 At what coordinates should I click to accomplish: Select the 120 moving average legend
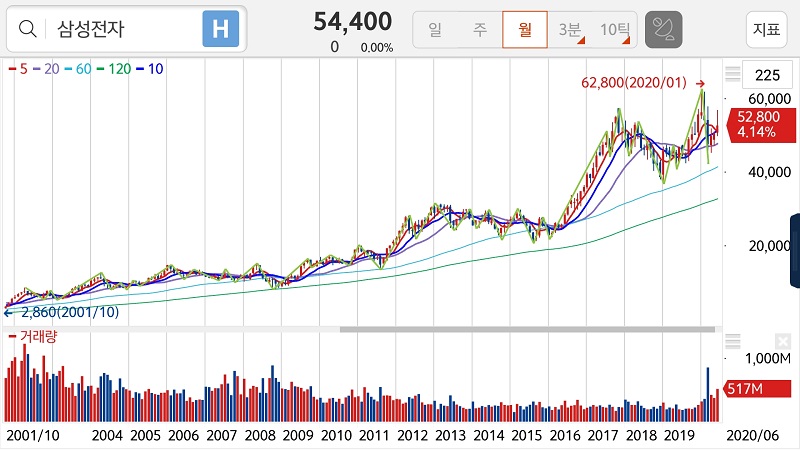(x=114, y=69)
